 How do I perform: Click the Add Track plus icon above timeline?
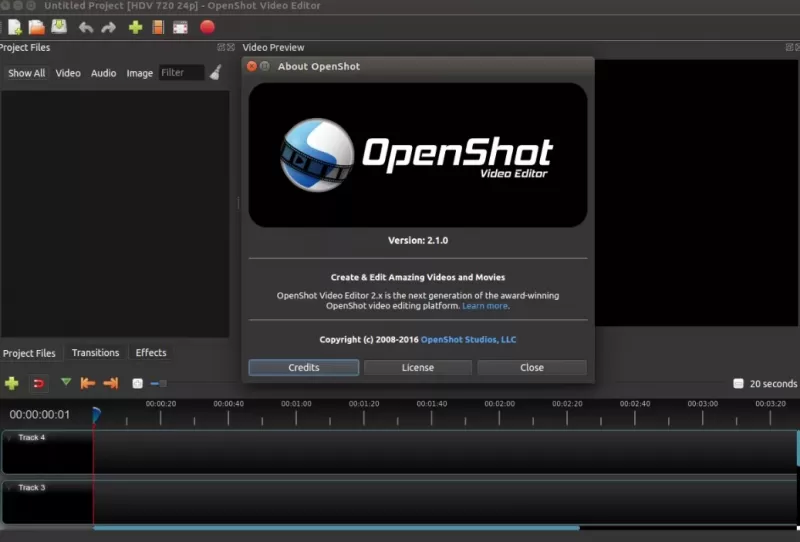pos(12,383)
